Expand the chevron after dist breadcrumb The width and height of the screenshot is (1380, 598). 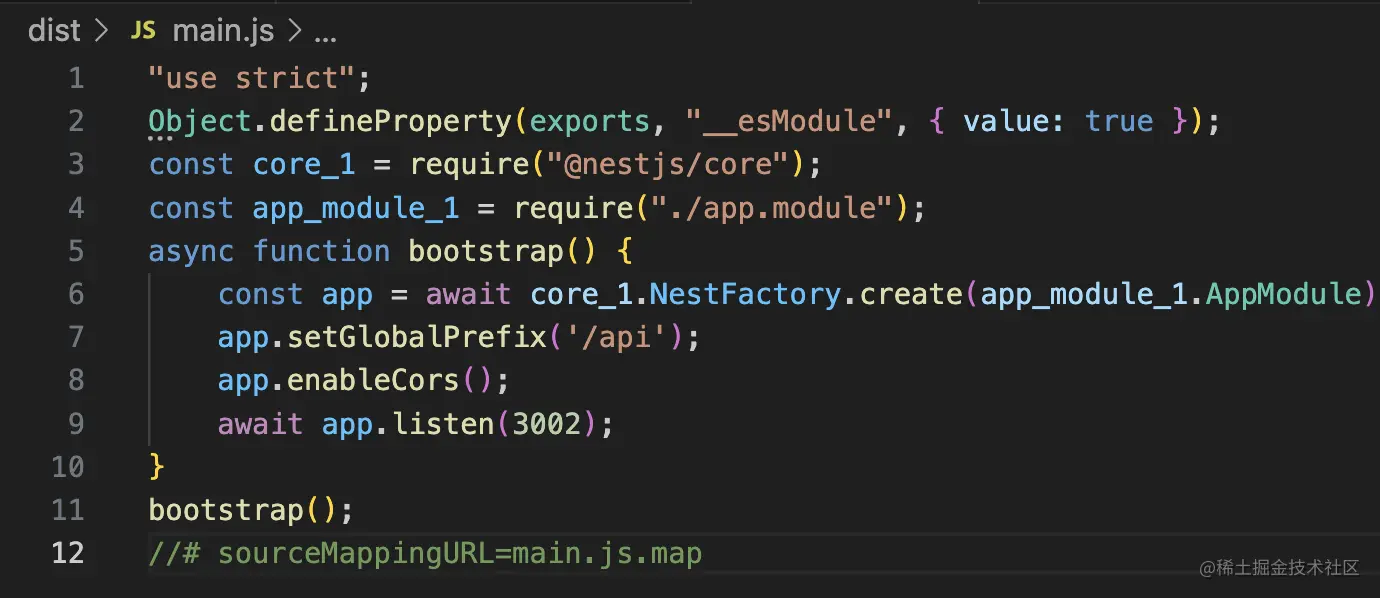pos(101,31)
